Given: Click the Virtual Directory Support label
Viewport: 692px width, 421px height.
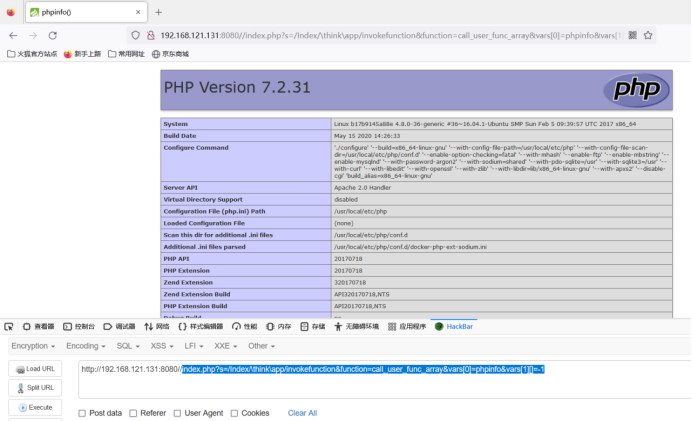Looking at the screenshot, I should pyautogui.click(x=203, y=199).
